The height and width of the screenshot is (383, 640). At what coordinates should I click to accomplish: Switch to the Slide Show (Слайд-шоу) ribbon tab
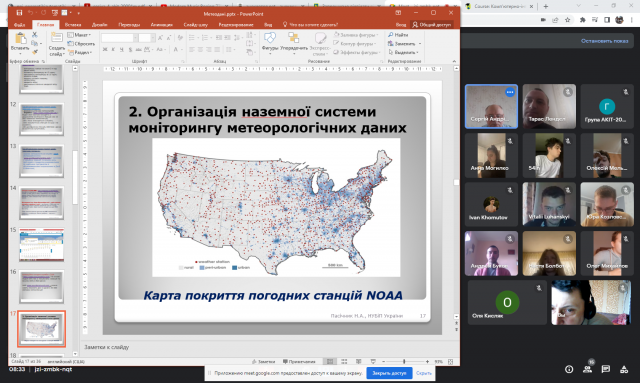click(196, 24)
